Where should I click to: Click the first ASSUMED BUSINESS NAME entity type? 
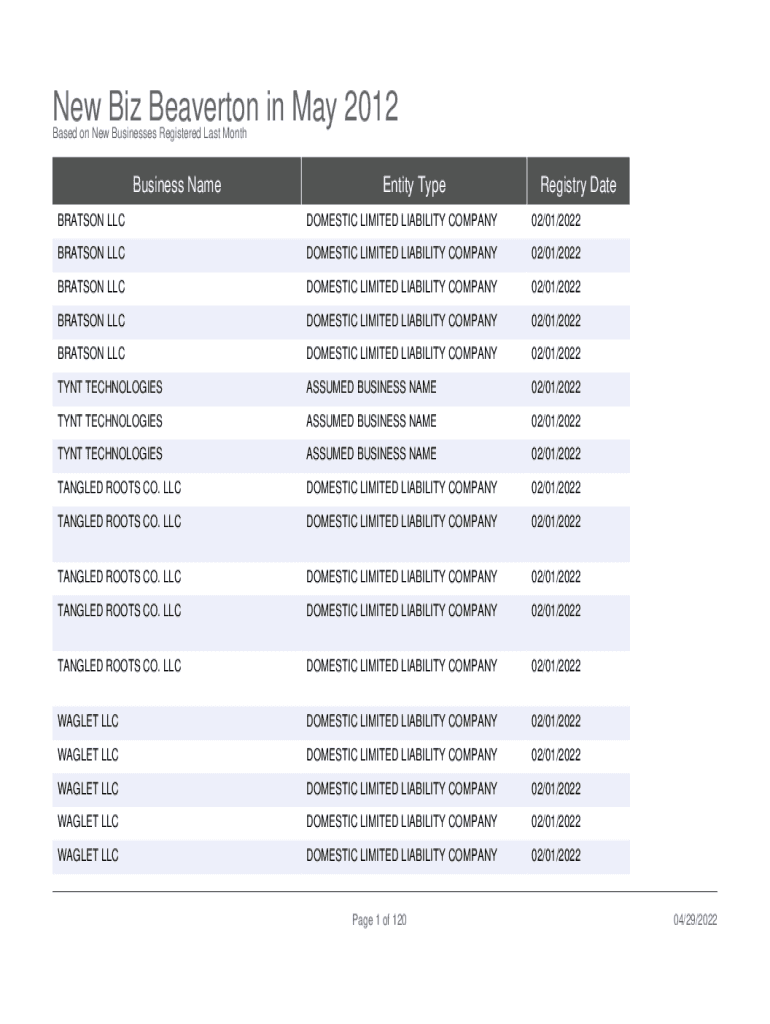(x=371, y=387)
